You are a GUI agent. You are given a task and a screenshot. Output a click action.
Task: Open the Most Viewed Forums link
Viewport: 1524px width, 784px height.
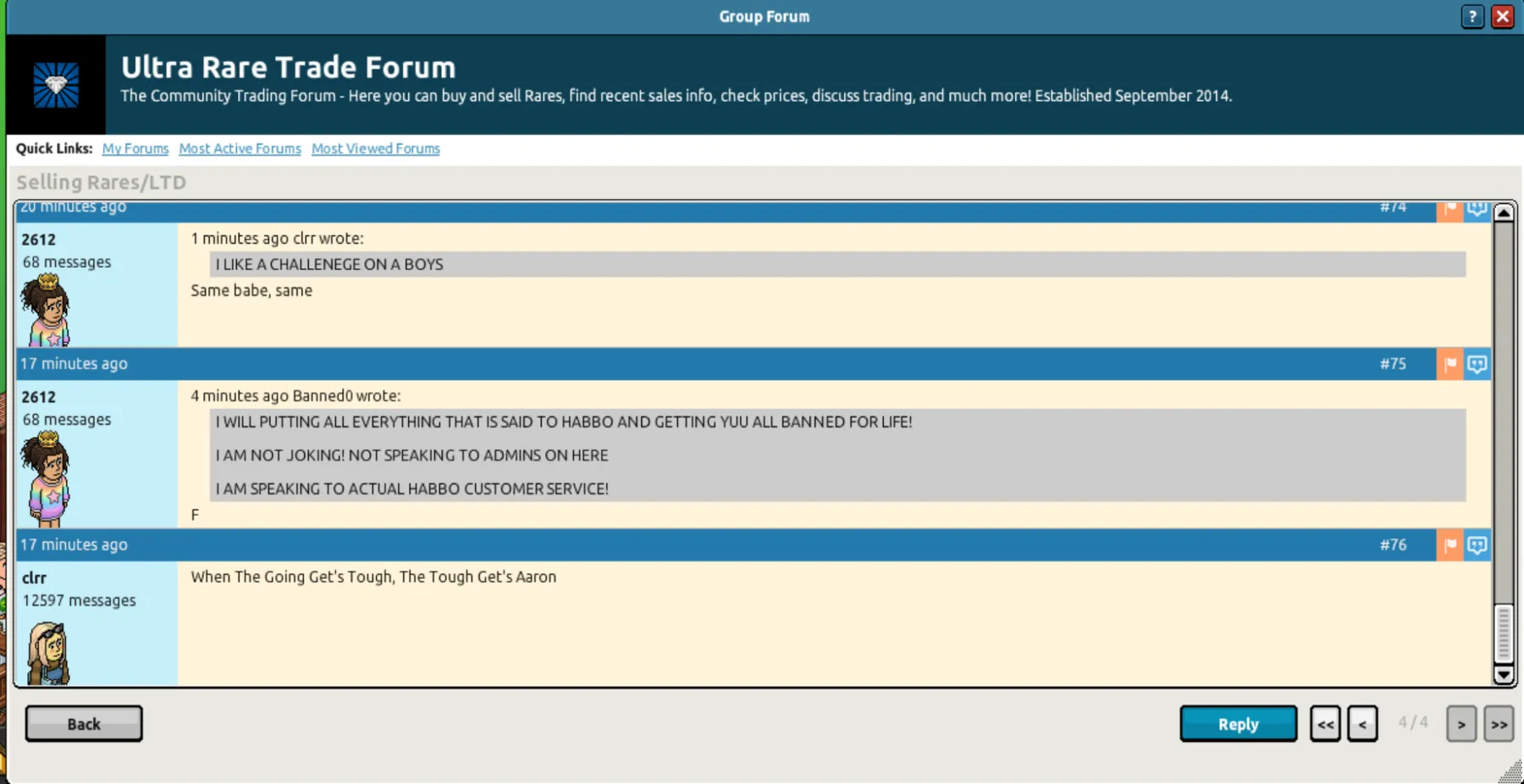375,149
